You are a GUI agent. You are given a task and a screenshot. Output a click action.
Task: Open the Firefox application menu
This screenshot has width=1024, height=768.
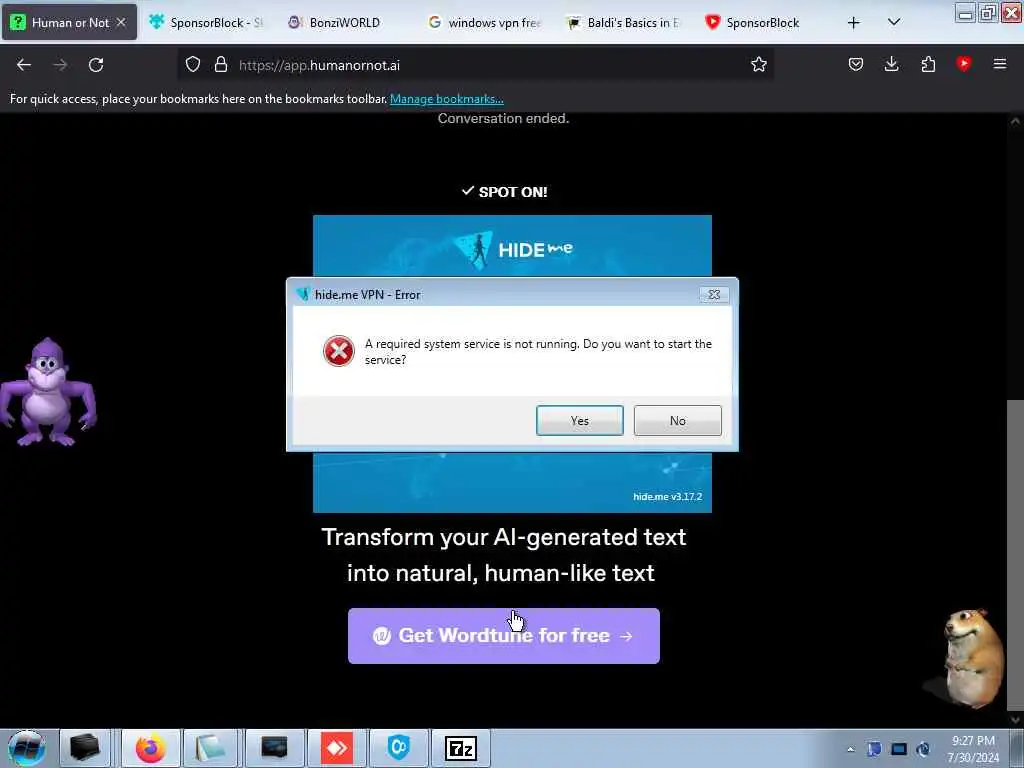click(999, 64)
